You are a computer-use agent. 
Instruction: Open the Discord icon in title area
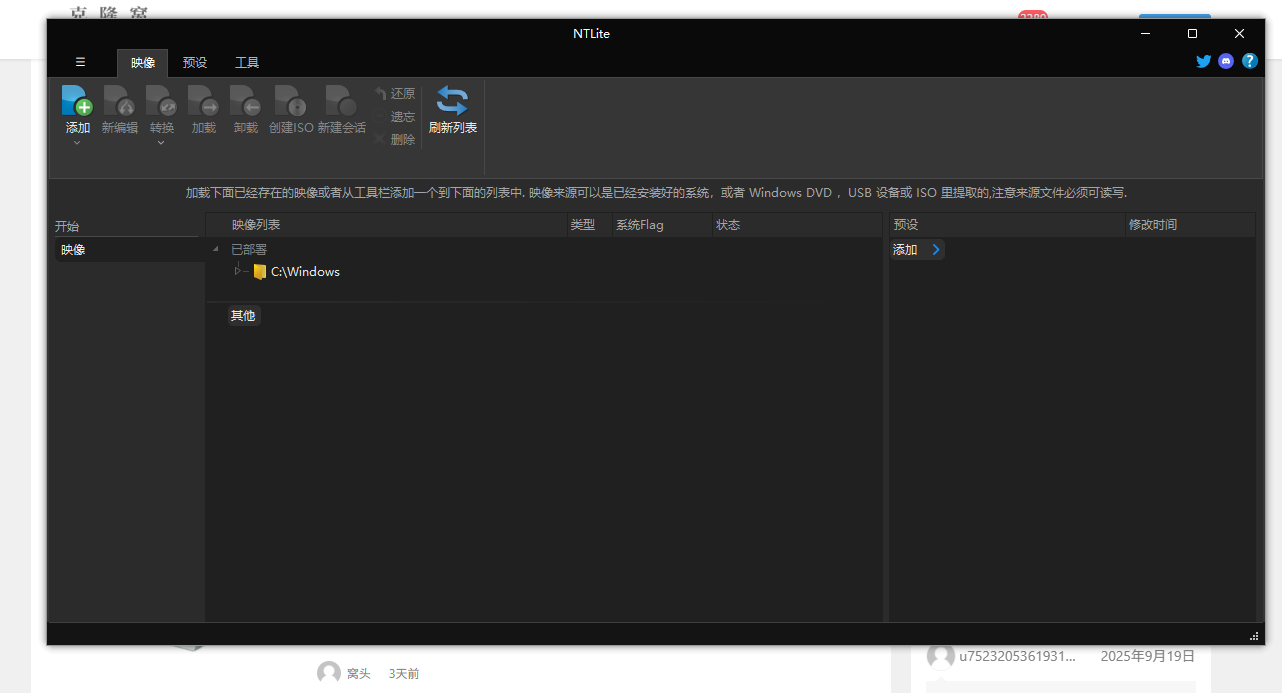click(x=1226, y=61)
